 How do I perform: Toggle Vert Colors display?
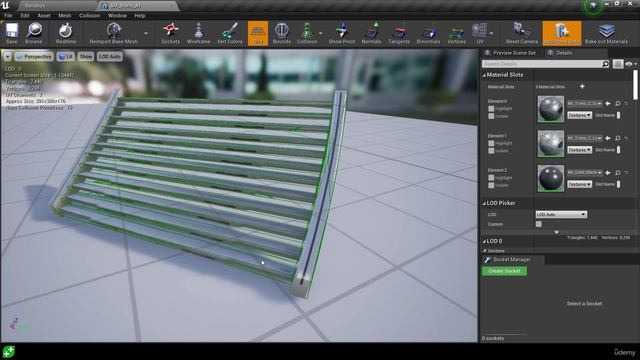[x=229, y=33]
